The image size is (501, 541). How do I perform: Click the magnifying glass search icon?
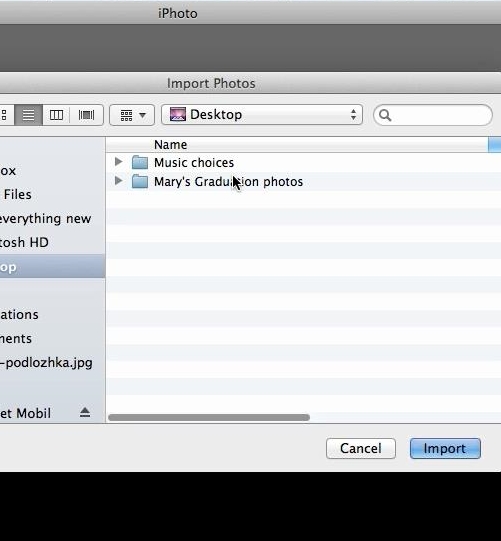pyautogui.click(x=385, y=115)
